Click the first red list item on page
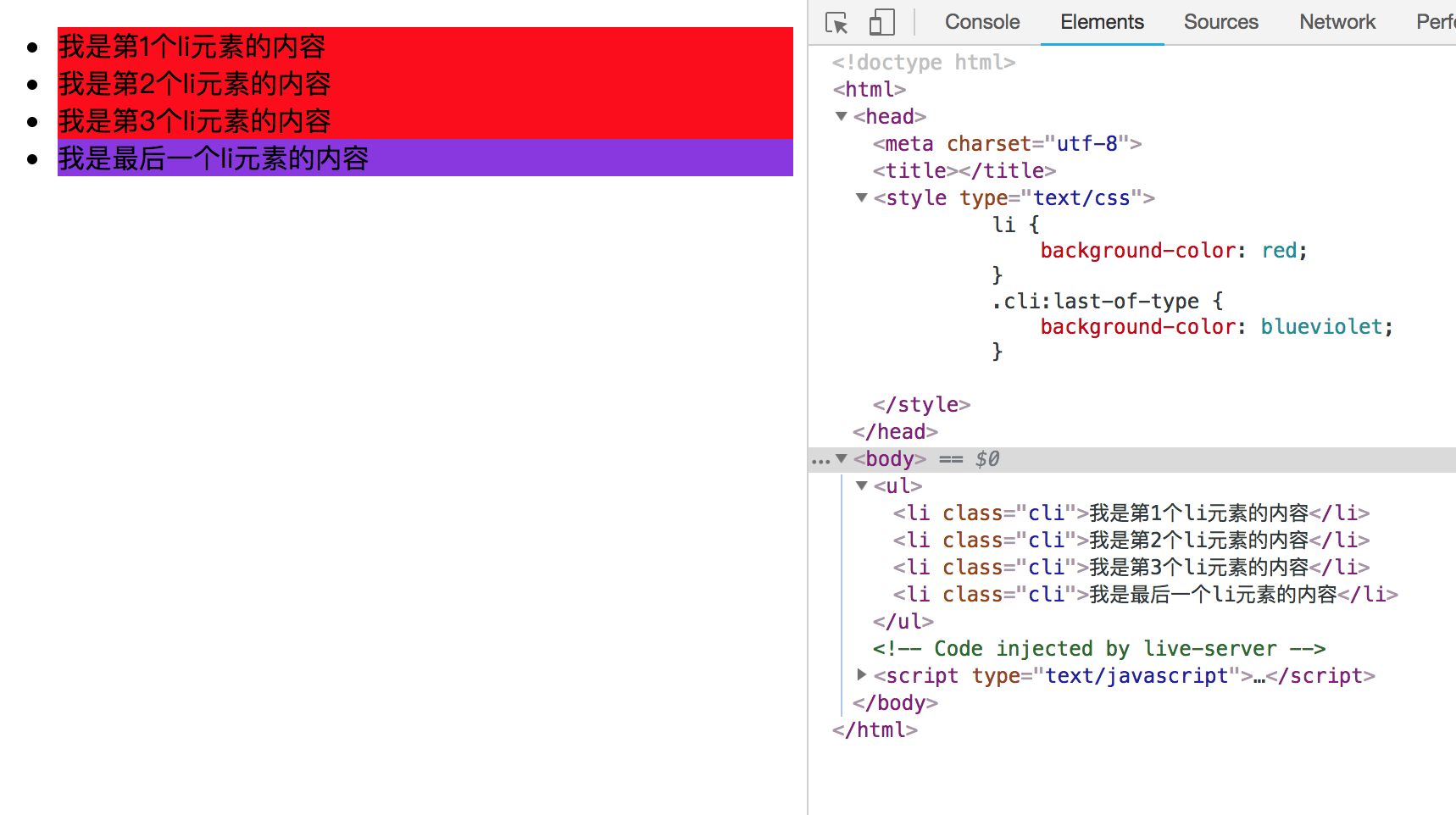Image resolution: width=1456 pixels, height=815 pixels. [425, 46]
